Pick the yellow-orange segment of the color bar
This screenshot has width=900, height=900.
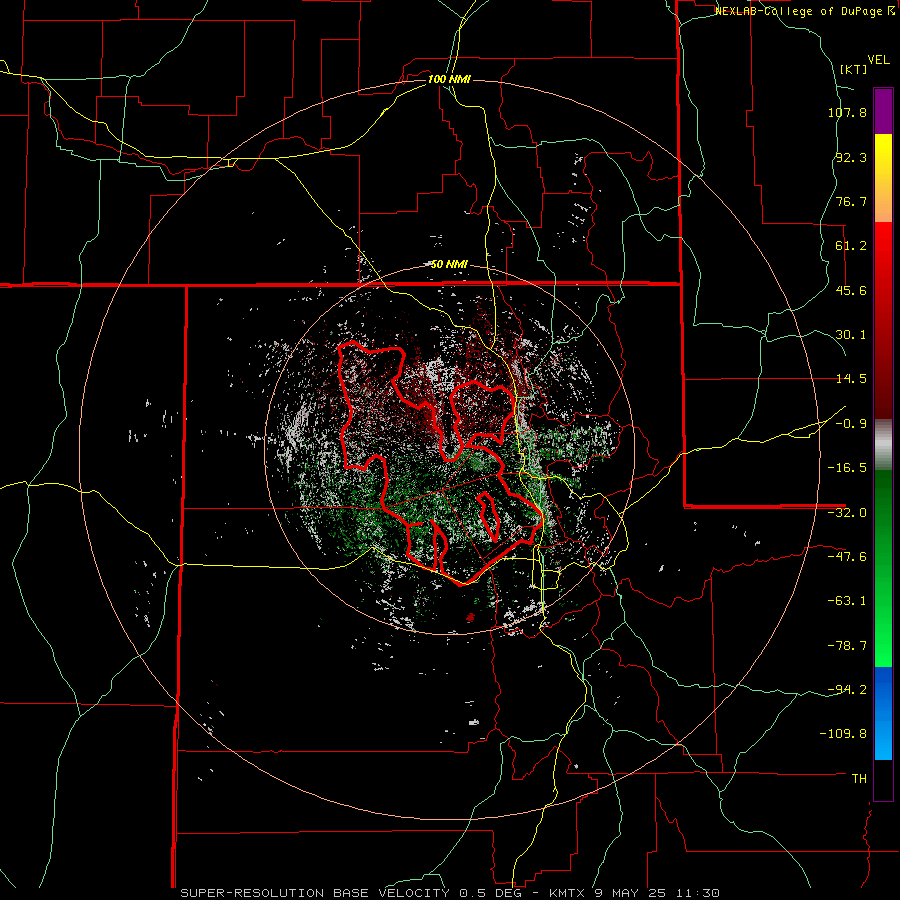click(x=883, y=178)
